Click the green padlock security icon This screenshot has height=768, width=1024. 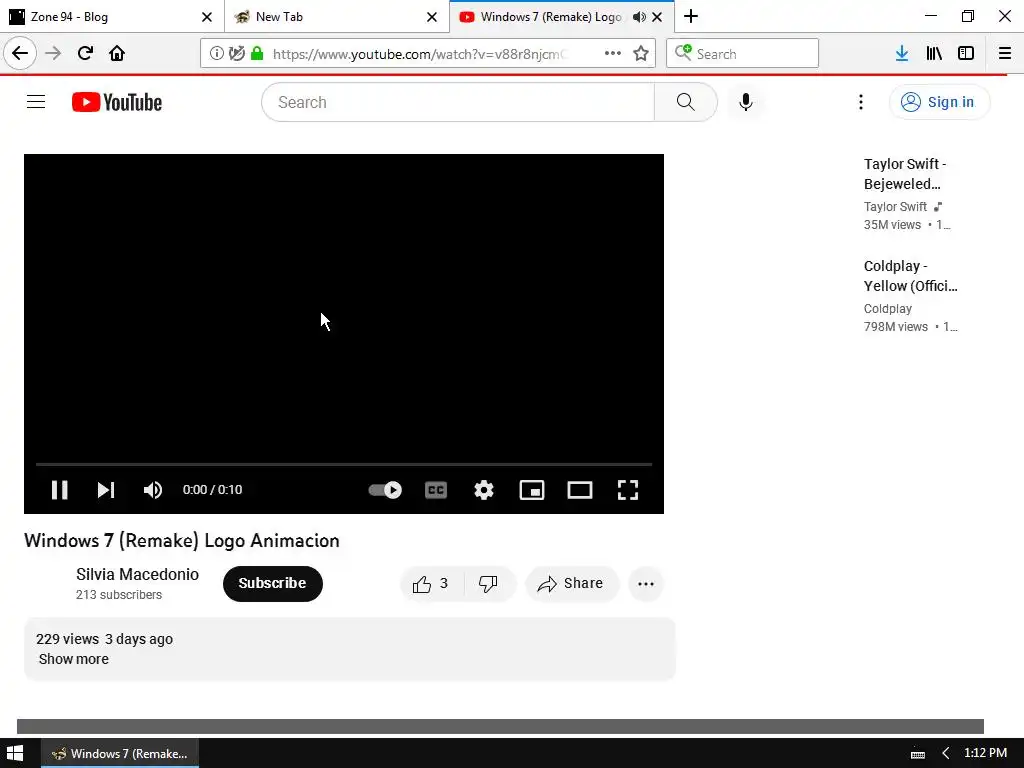[x=257, y=54]
